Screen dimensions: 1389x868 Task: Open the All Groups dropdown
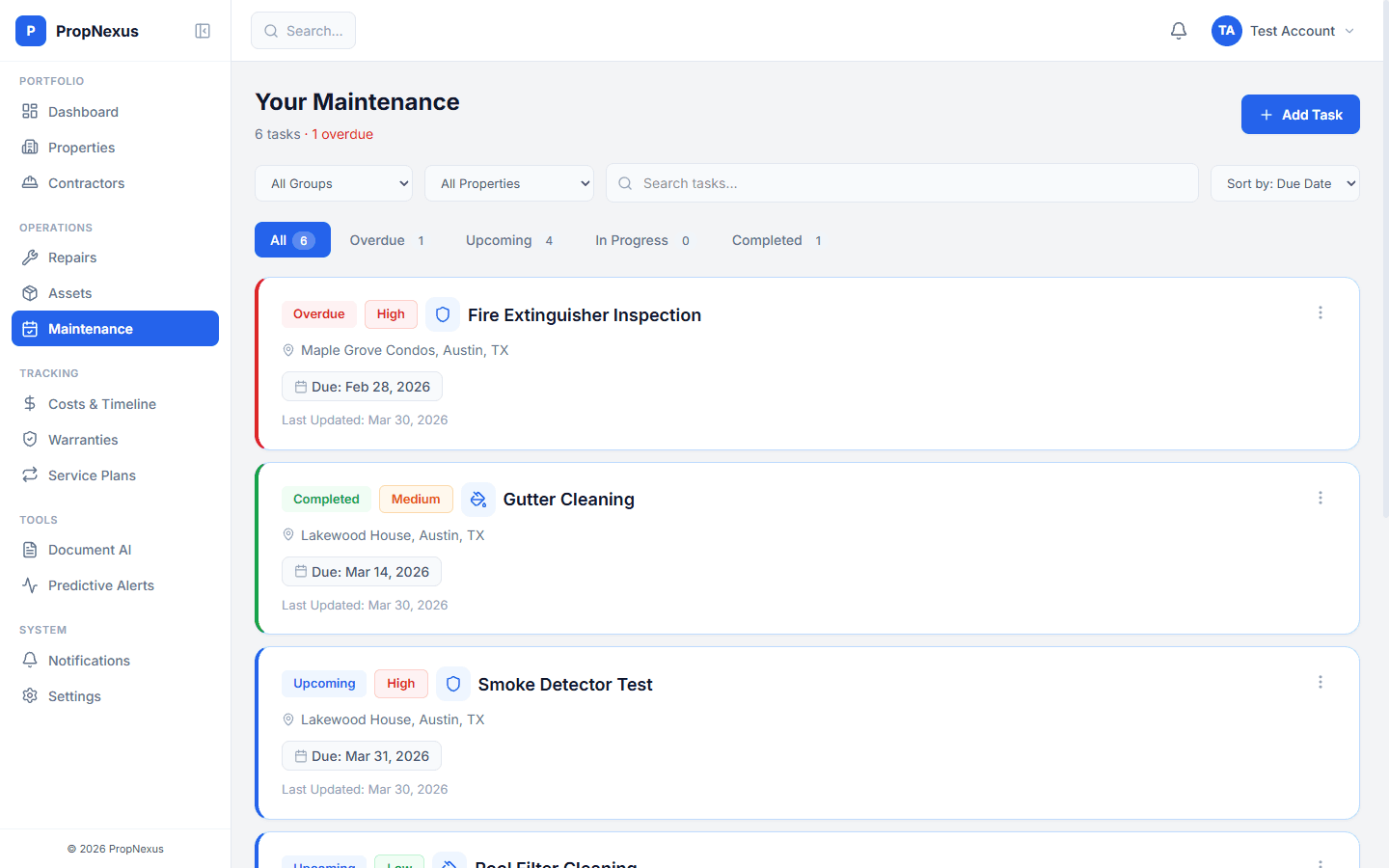click(x=333, y=182)
